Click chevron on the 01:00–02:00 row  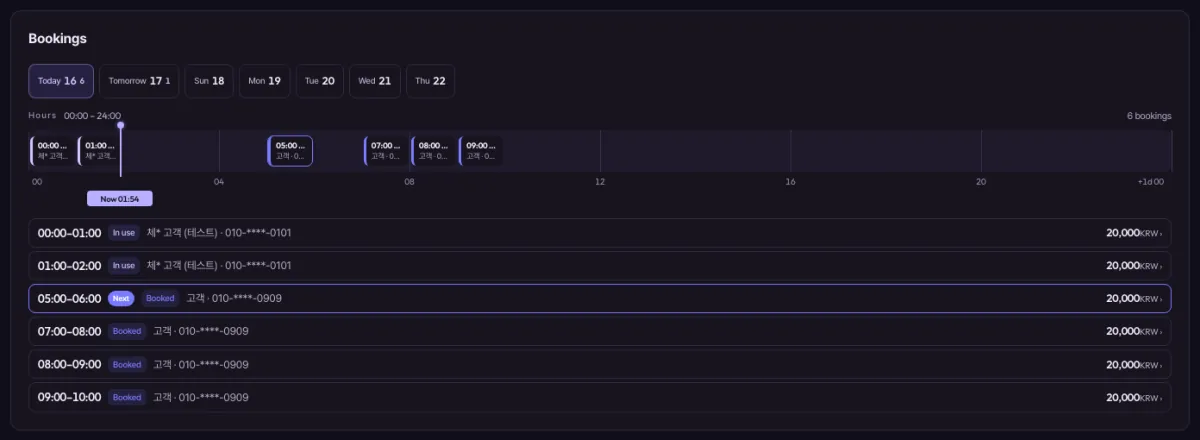(x=1161, y=267)
